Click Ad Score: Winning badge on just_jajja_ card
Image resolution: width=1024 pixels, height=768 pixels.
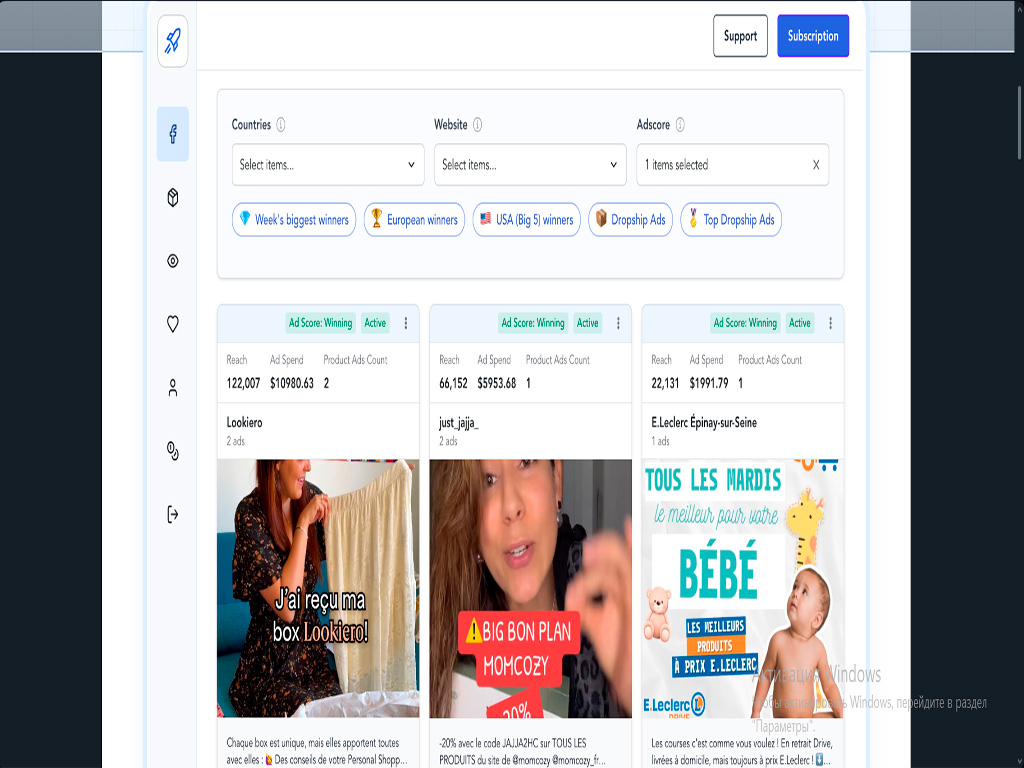(533, 323)
